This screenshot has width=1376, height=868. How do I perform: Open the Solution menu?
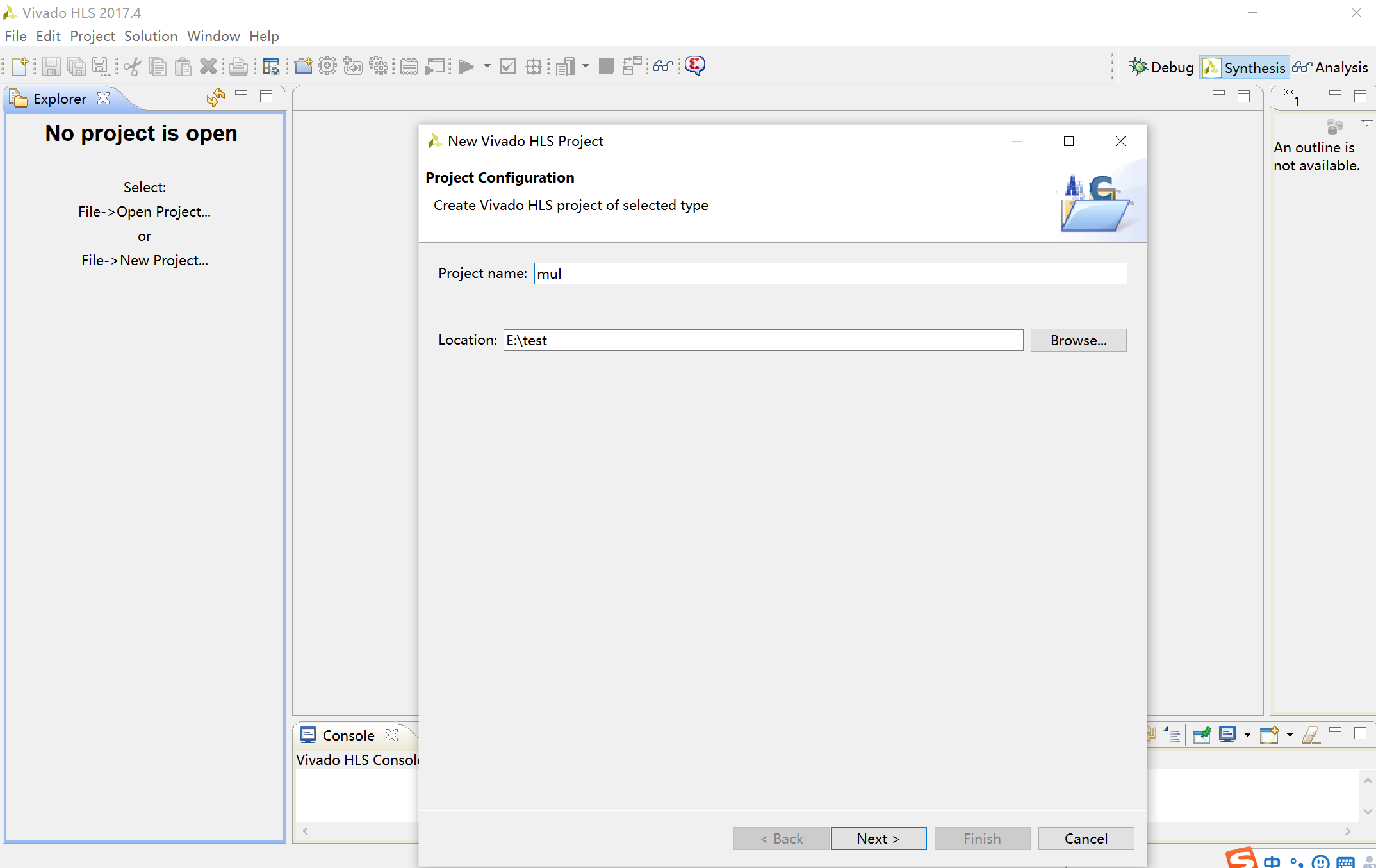click(151, 36)
